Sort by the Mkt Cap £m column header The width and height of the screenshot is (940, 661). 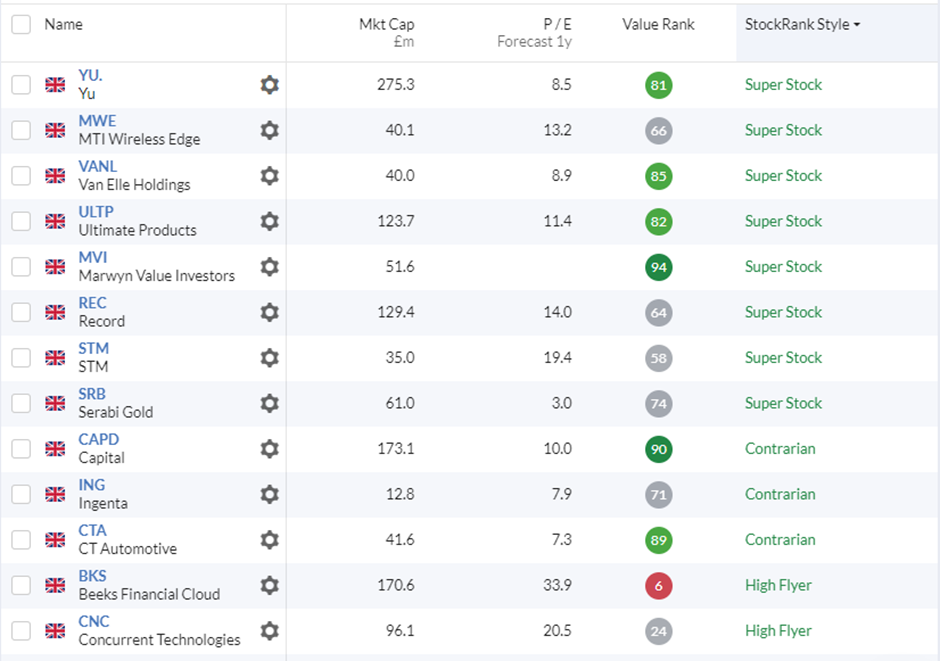387,32
